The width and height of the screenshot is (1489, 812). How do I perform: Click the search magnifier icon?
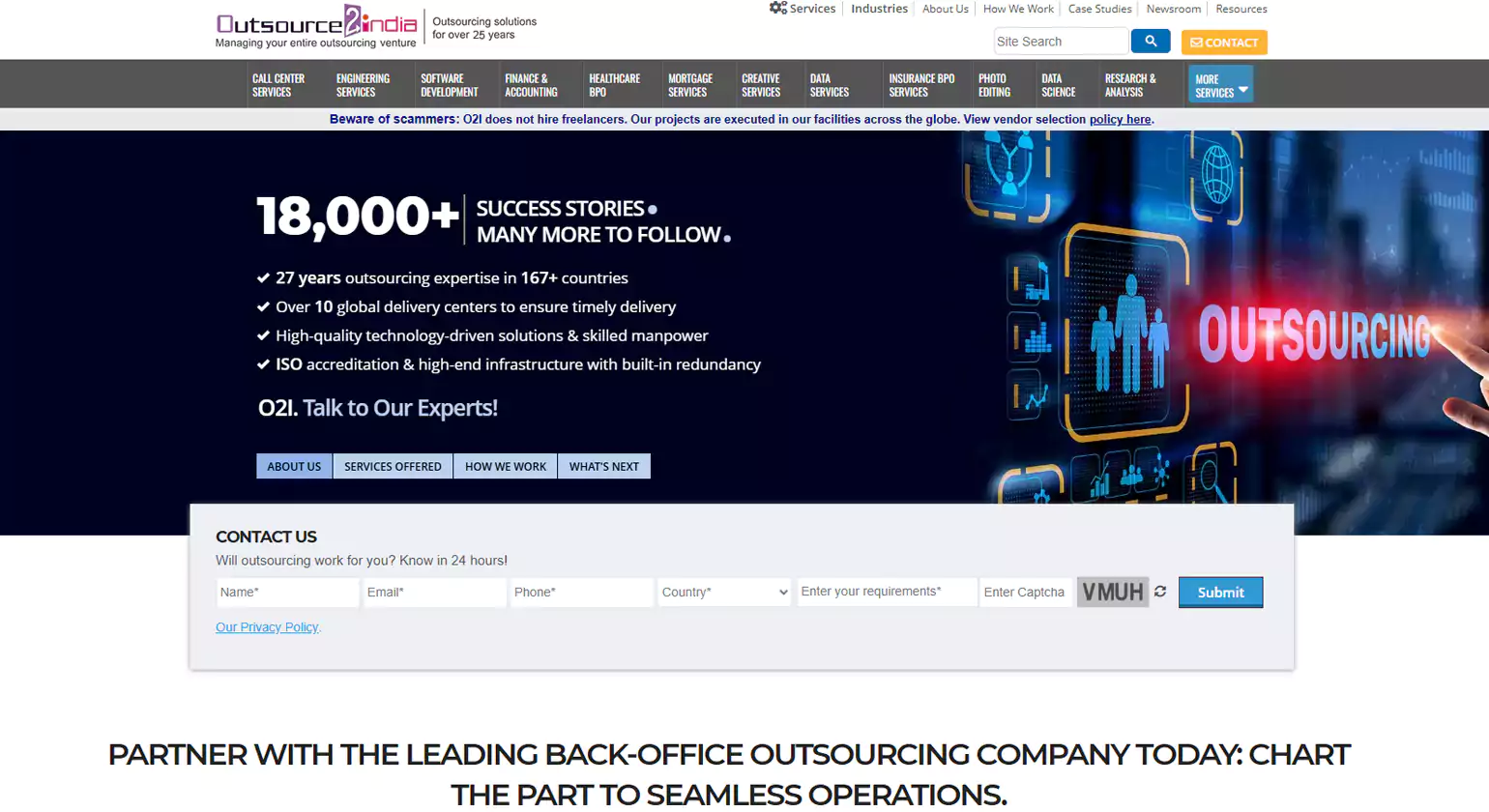1150,41
